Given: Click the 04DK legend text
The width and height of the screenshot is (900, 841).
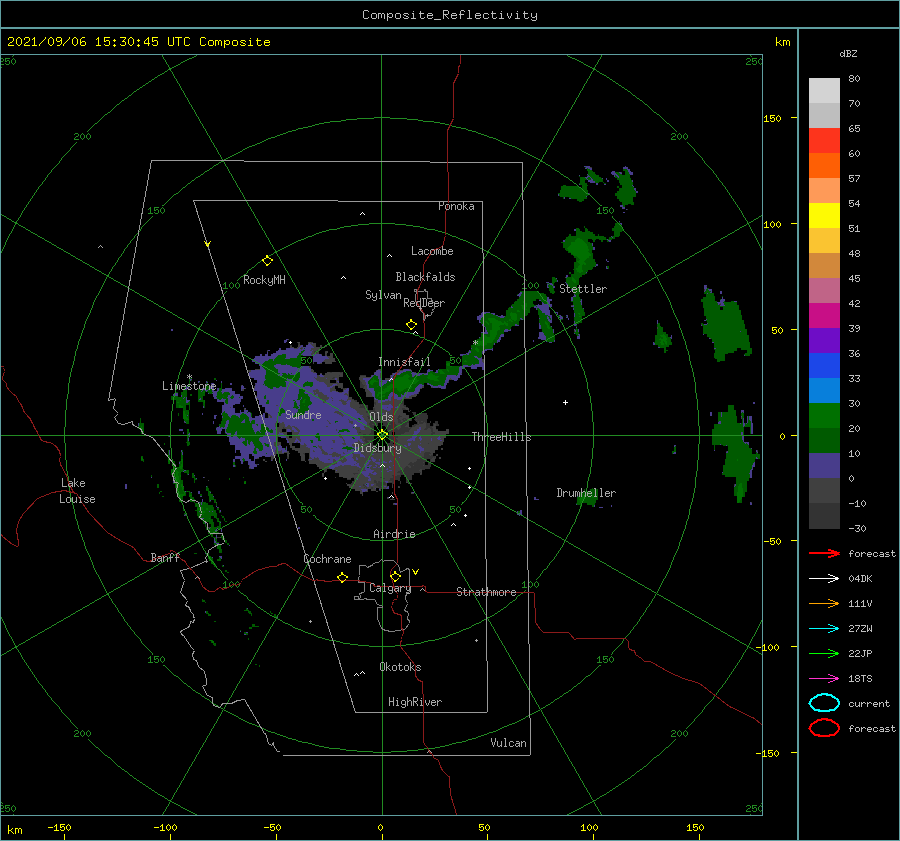Looking at the screenshot, I should point(860,579).
